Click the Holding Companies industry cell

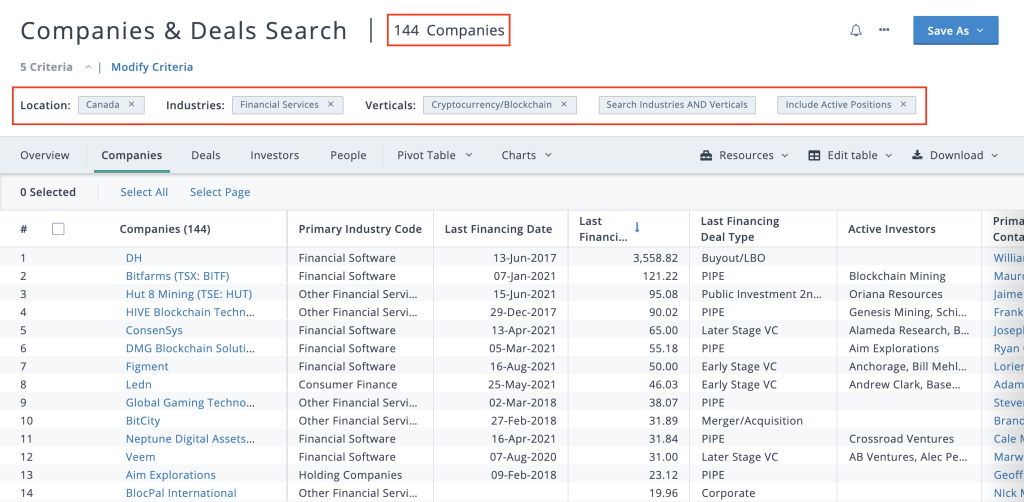pos(350,475)
